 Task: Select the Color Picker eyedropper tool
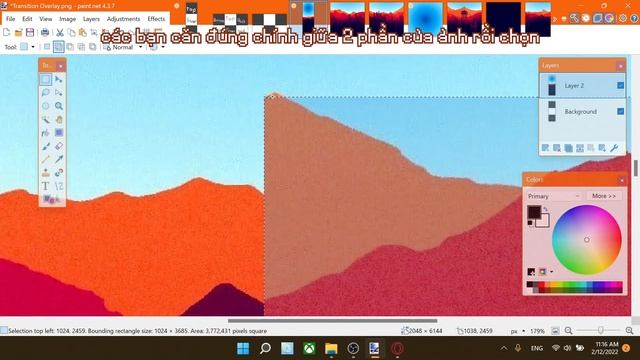[x=59, y=159]
